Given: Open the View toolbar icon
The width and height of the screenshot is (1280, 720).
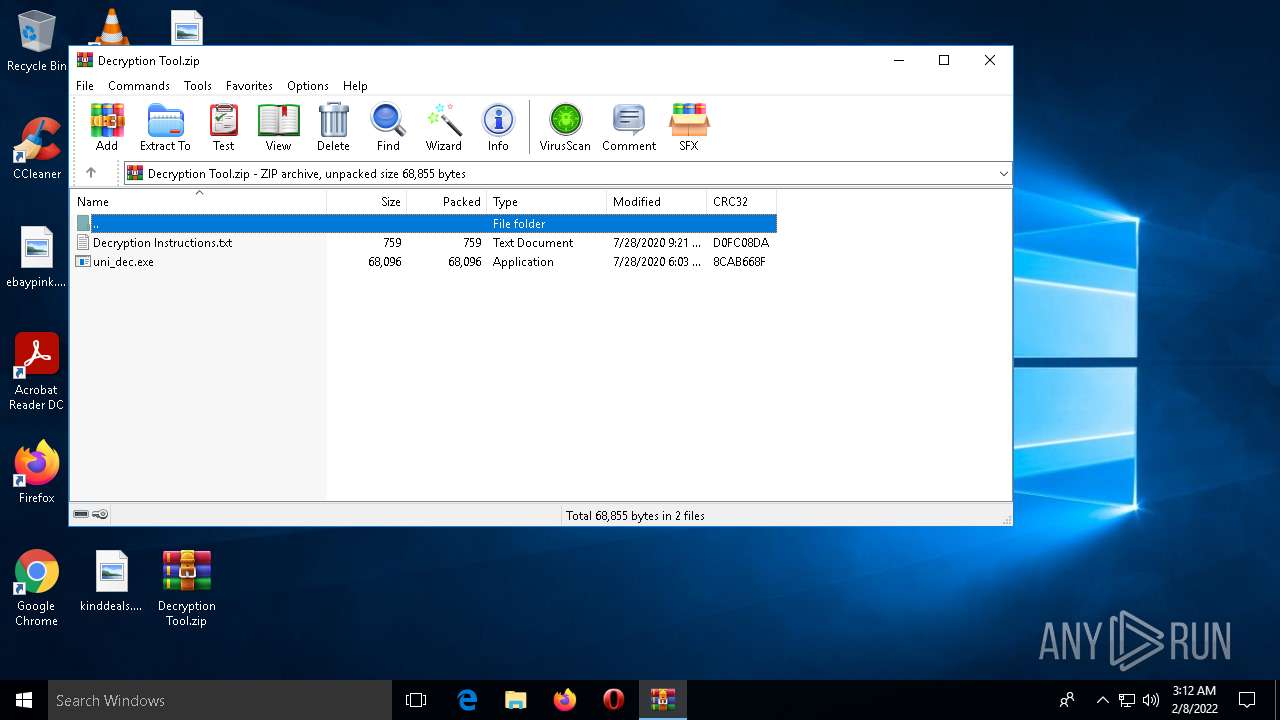Looking at the screenshot, I should pos(278,127).
